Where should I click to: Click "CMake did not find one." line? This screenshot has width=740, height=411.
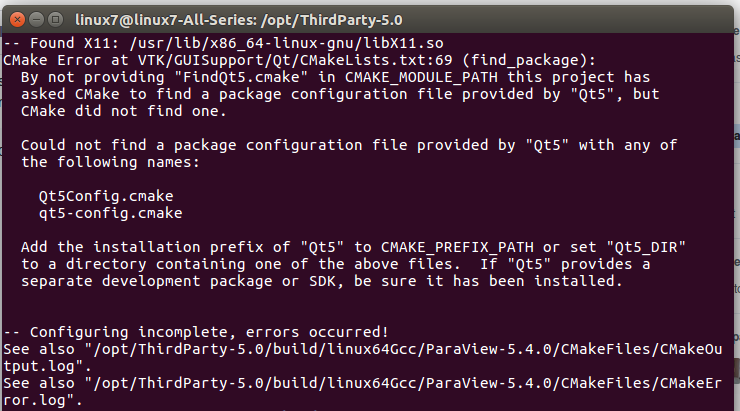[124, 111]
